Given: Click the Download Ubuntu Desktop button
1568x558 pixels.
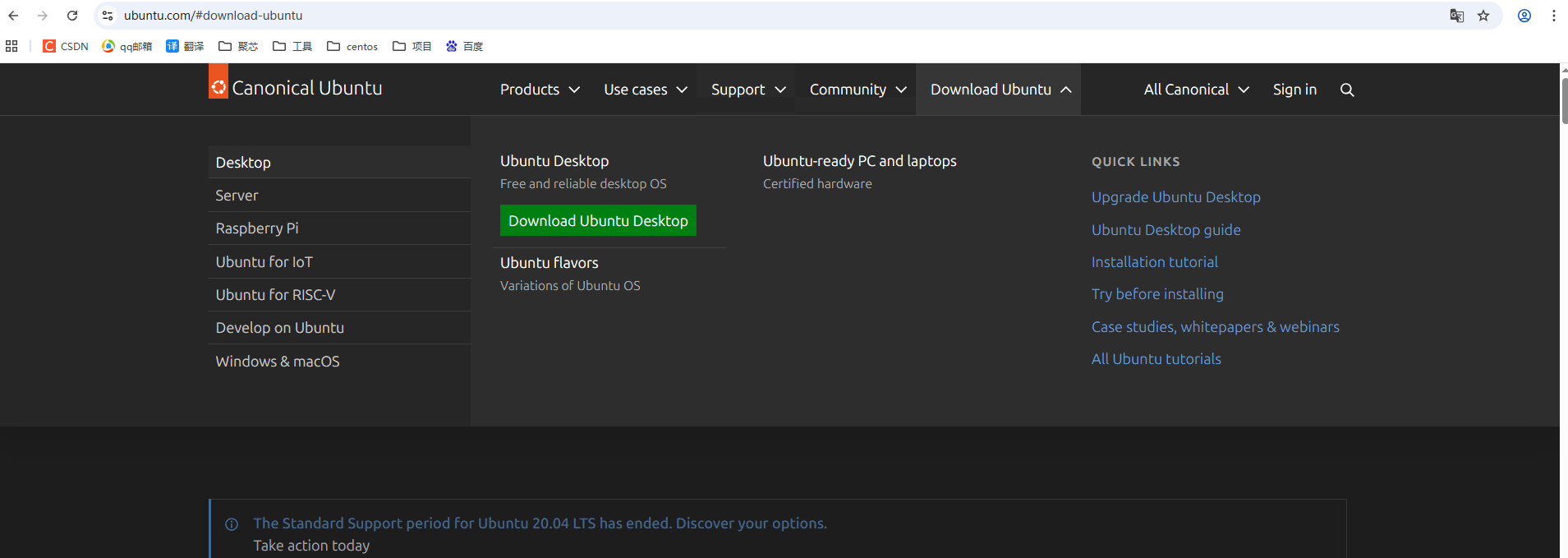Looking at the screenshot, I should pos(598,220).
